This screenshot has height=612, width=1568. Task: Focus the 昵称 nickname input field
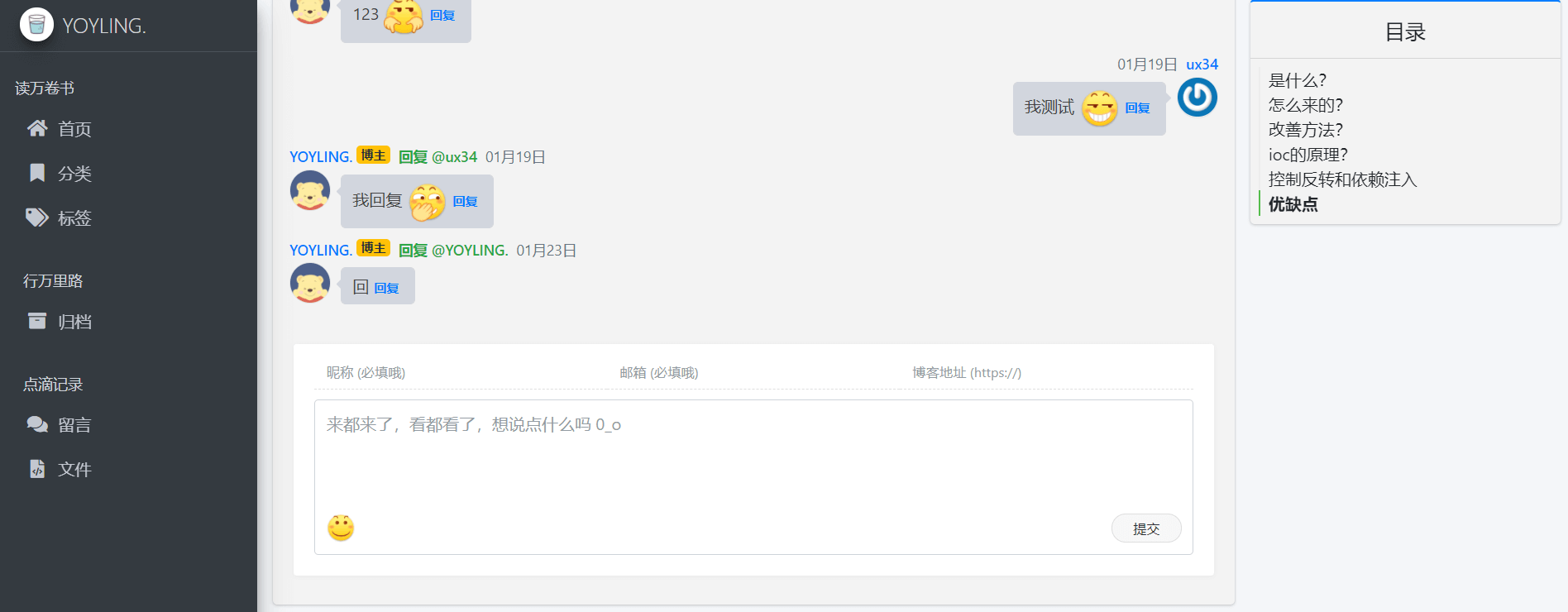[461, 373]
